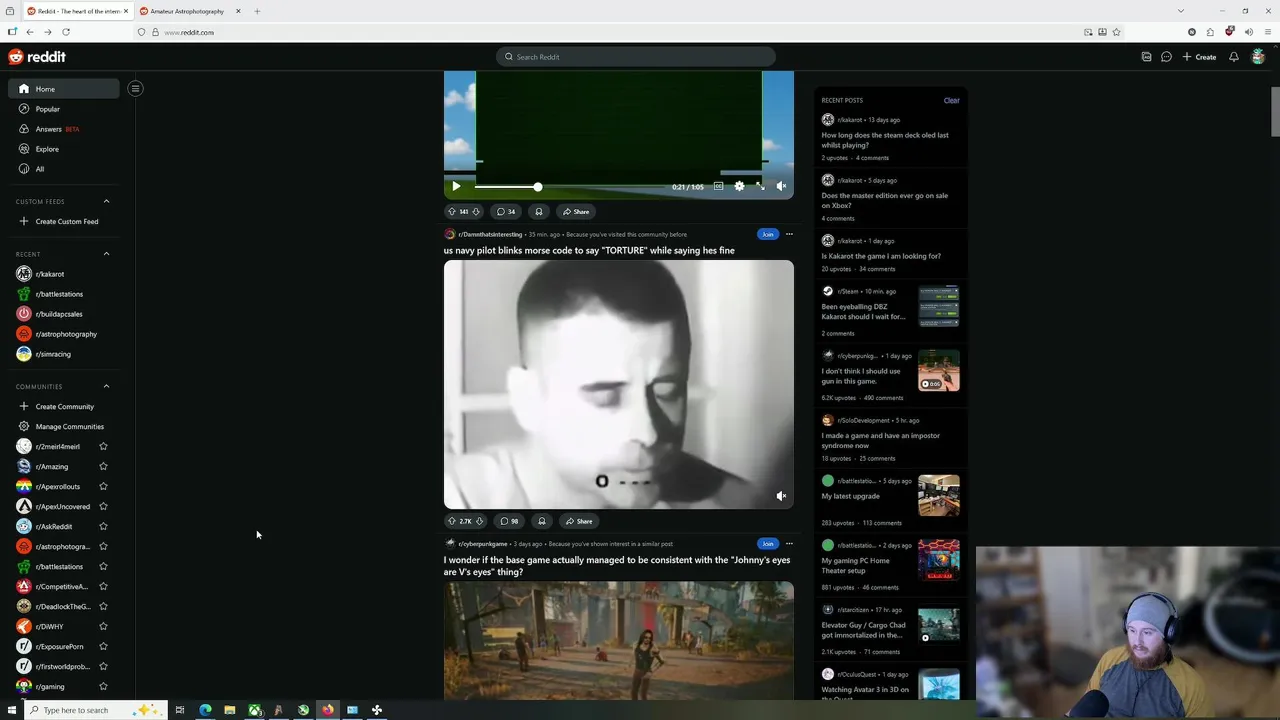This screenshot has height=720, width=1280.
Task: Open notifications bell in header
Action: (1234, 57)
